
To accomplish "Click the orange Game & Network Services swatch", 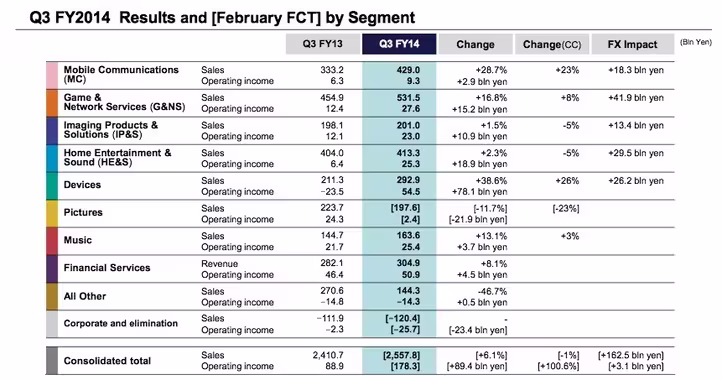I will point(52,103).
